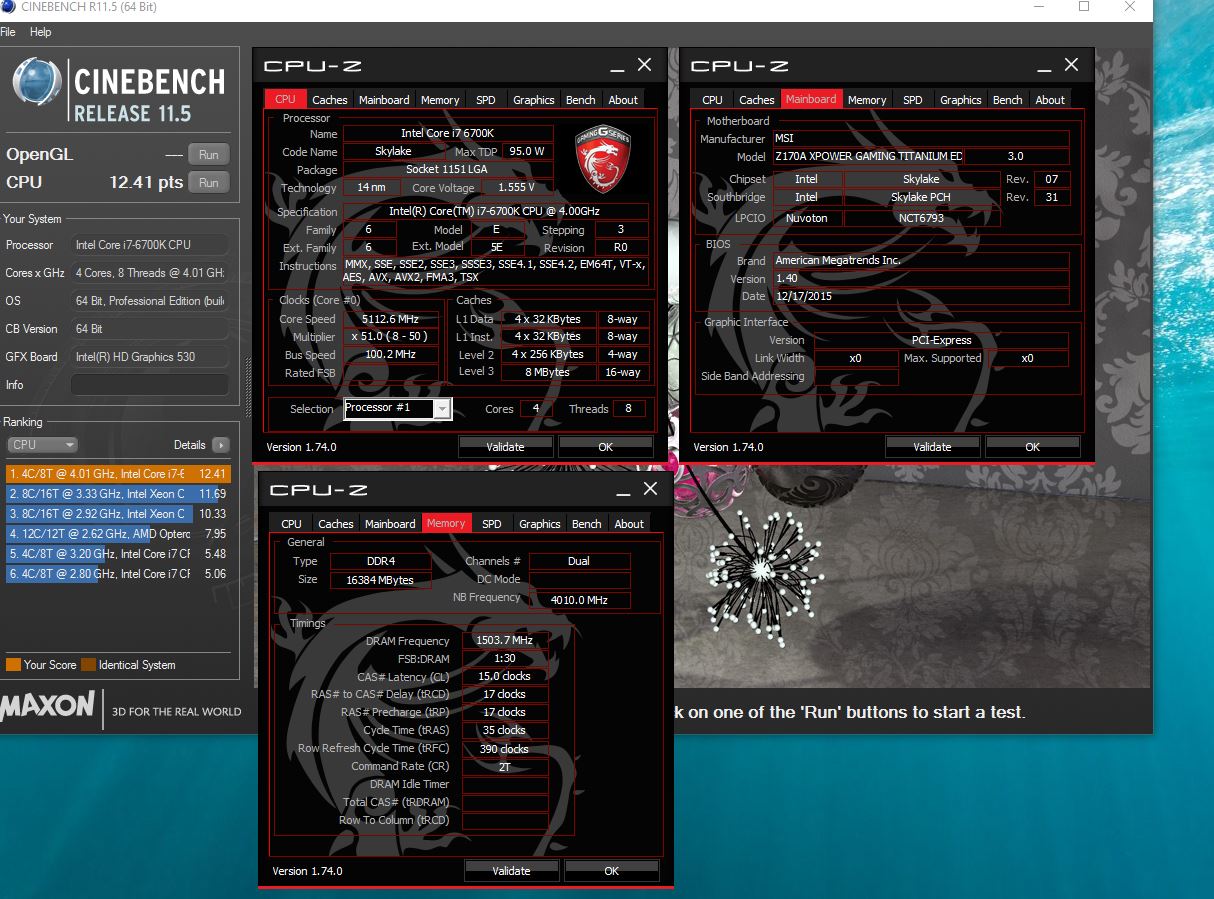Screen dimensions: 1214x899
Task: Switch to Graphics tab in Memory window
Action: click(x=539, y=524)
